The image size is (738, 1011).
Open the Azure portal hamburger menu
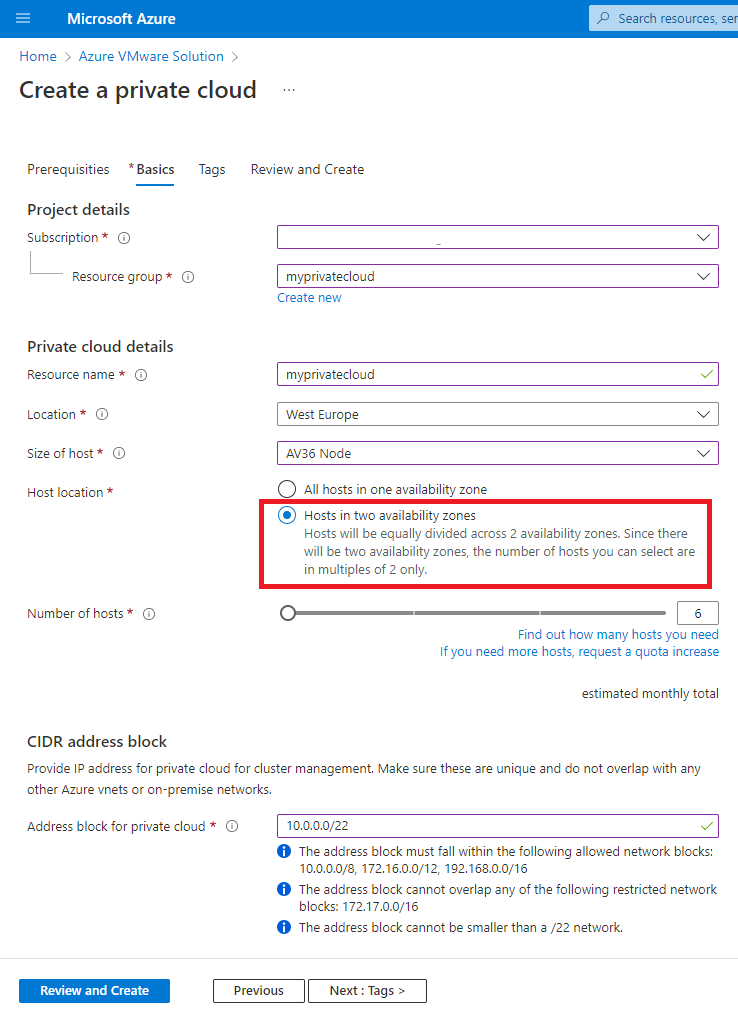click(x=23, y=18)
